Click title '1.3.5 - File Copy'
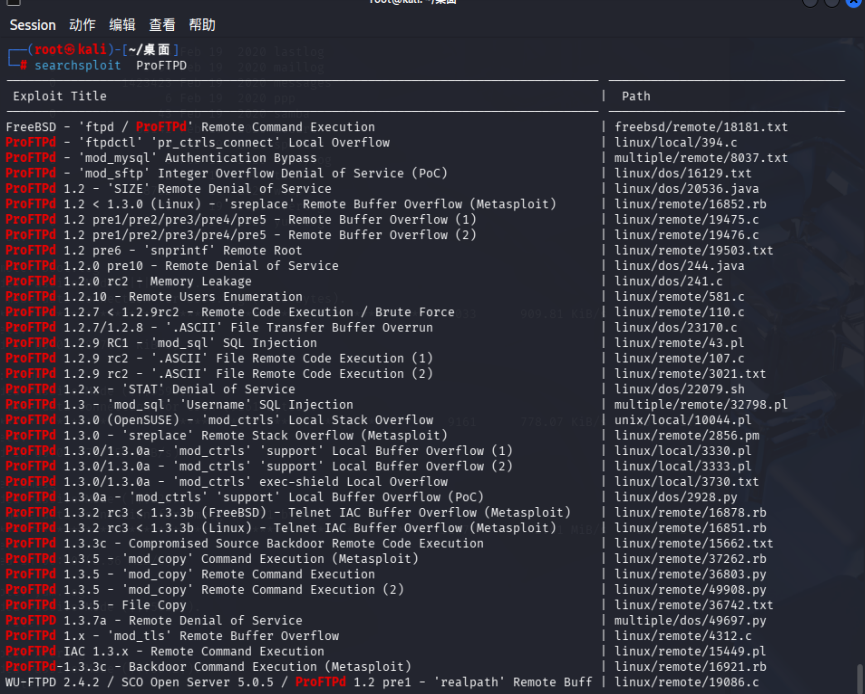 click(x=125, y=605)
